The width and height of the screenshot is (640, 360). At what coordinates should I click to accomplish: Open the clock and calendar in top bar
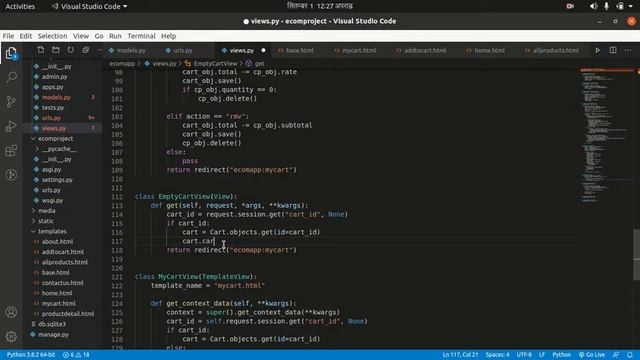pos(320,6)
